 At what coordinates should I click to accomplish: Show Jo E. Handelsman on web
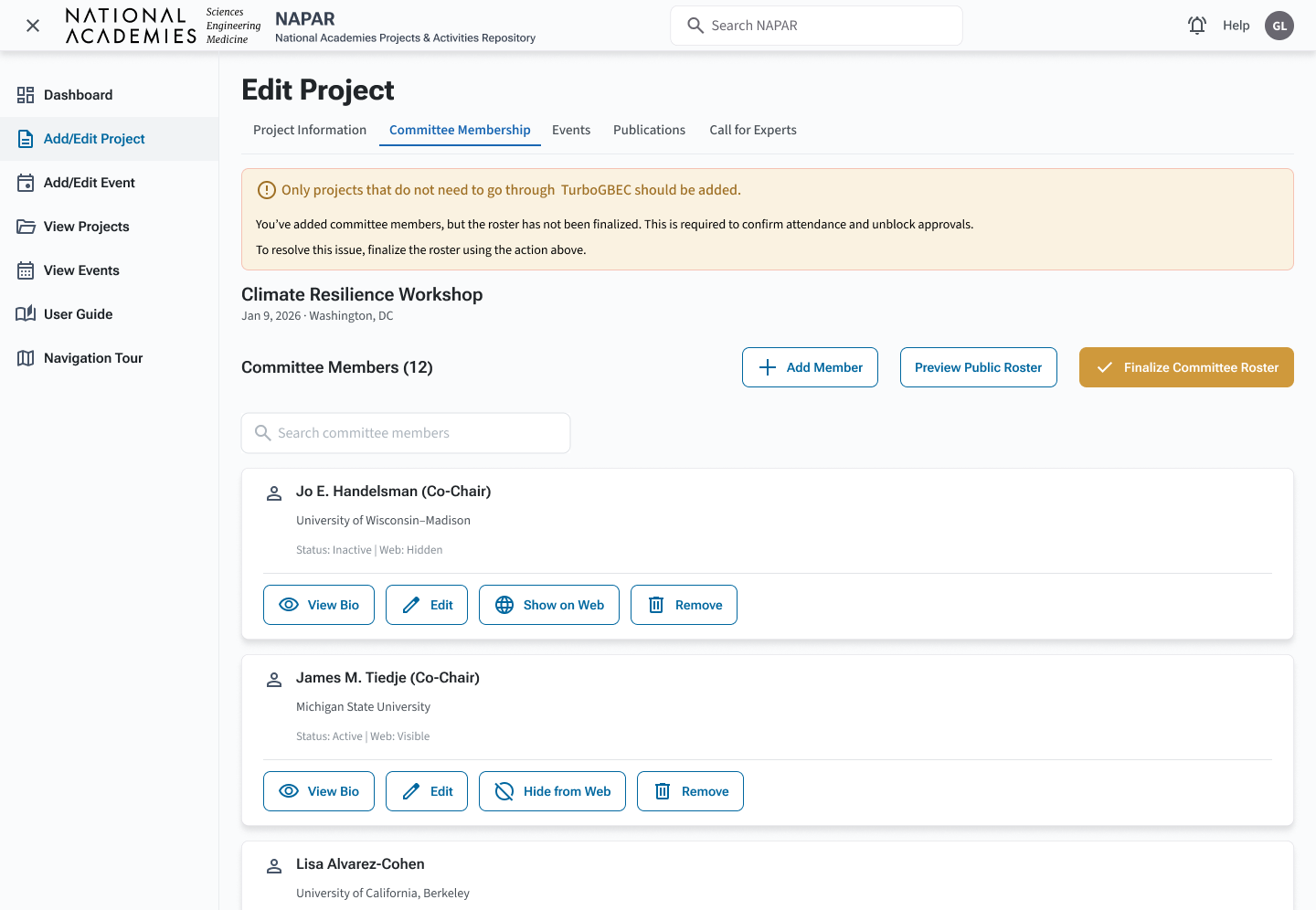[x=548, y=605]
